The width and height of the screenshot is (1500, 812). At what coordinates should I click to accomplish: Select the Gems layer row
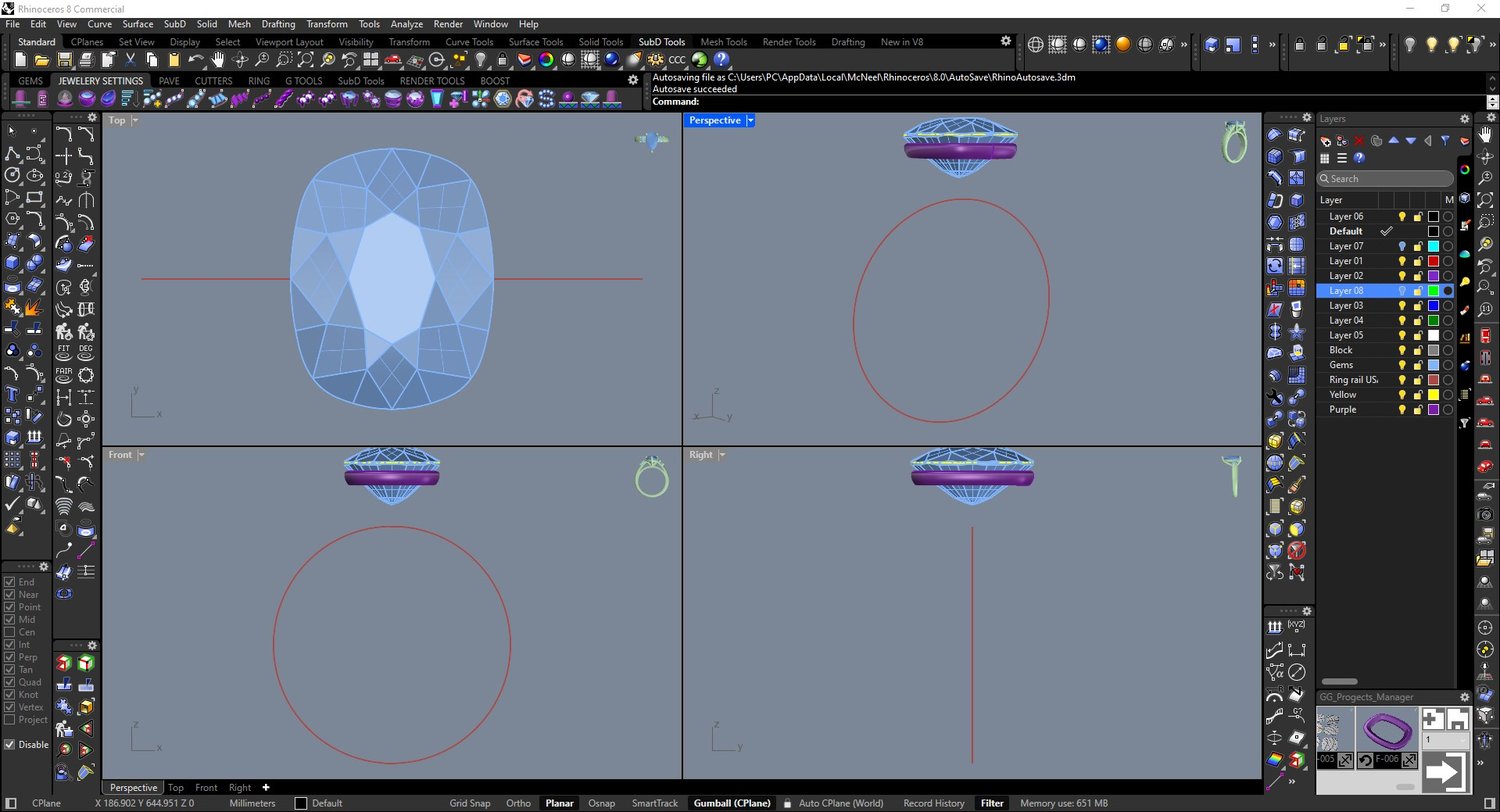[1385, 365]
